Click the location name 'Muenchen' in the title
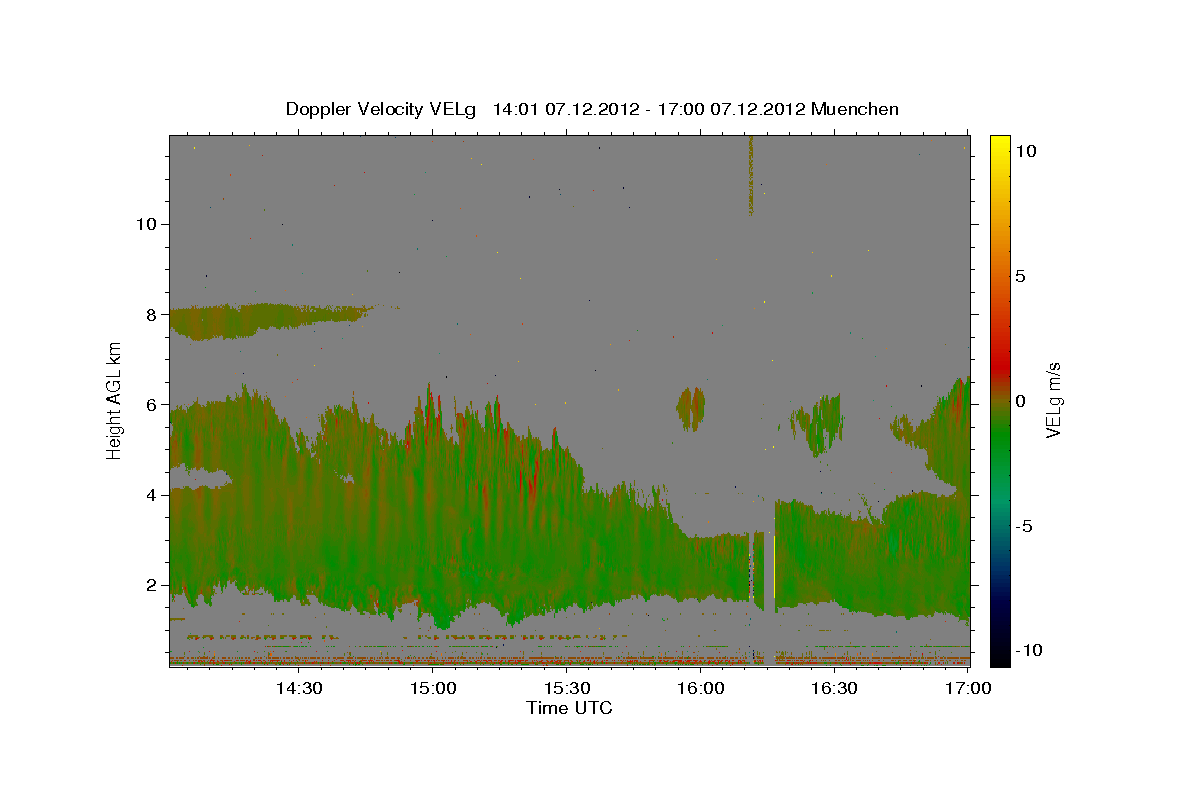Image resolution: width=1200 pixels, height=800 pixels. pyautogui.click(x=855, y=109)
